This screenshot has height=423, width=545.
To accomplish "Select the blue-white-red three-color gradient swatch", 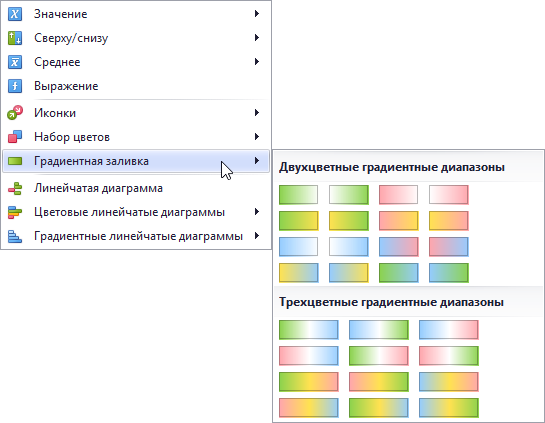I will click(448, 330).
